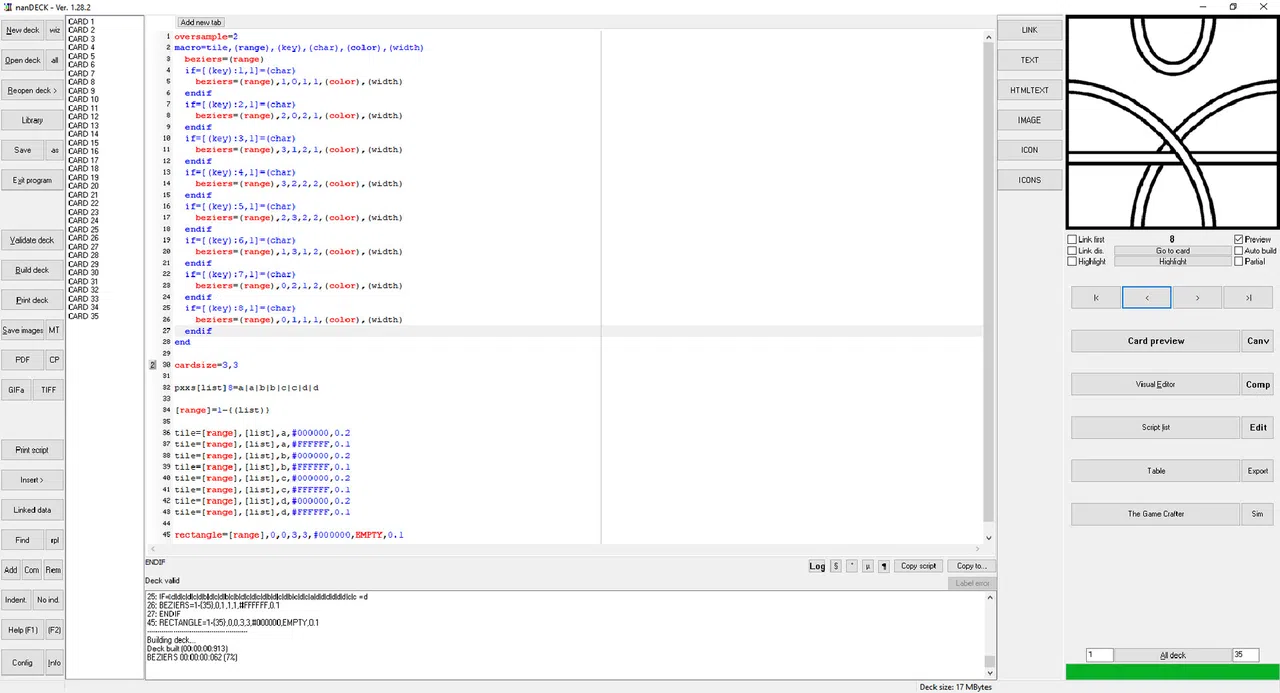Enable the Link dis. checkbox
1280x693 pixels.
pos(1072,251)
